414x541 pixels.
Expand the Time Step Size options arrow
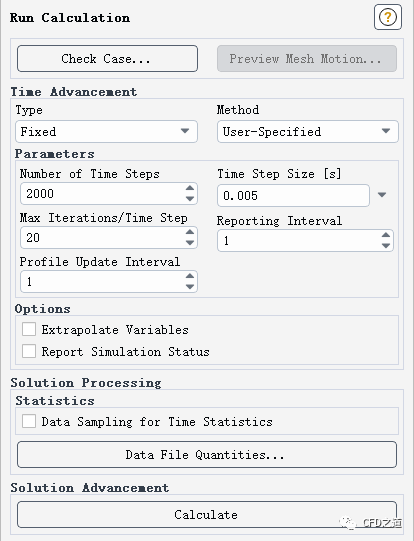pyautogui.click(x=382, y=195)
